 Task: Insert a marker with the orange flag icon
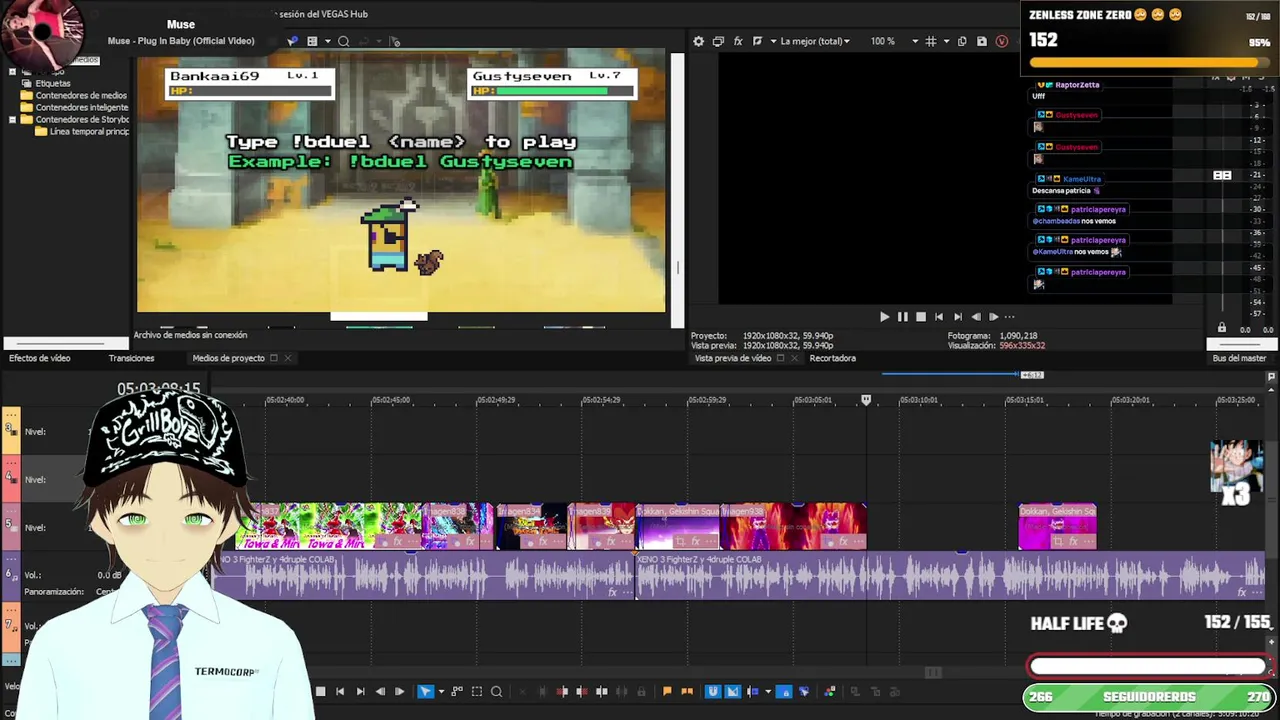click(x=667, y=691)
